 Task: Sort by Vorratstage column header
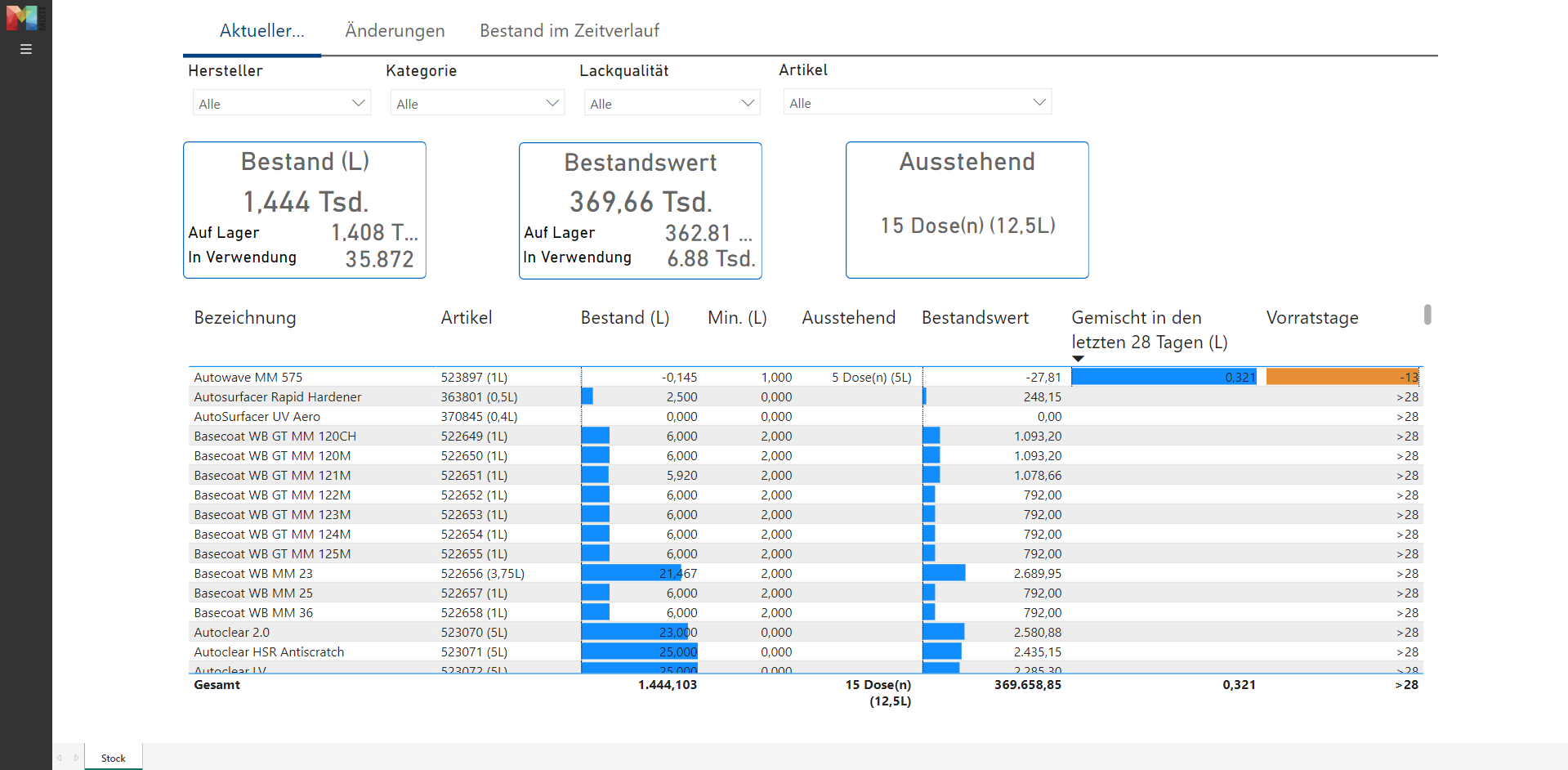(x=1312, y=318)
